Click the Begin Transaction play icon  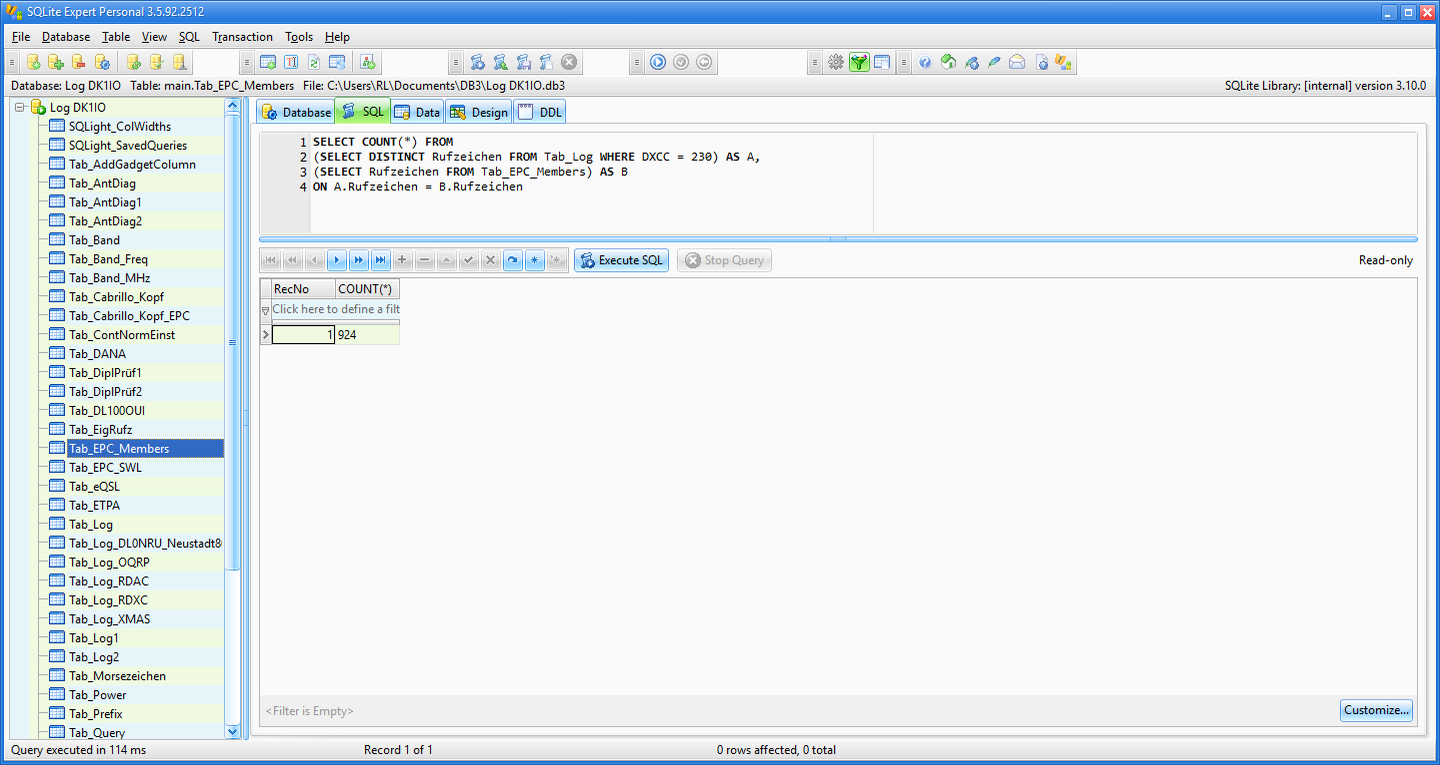point(658,62)
